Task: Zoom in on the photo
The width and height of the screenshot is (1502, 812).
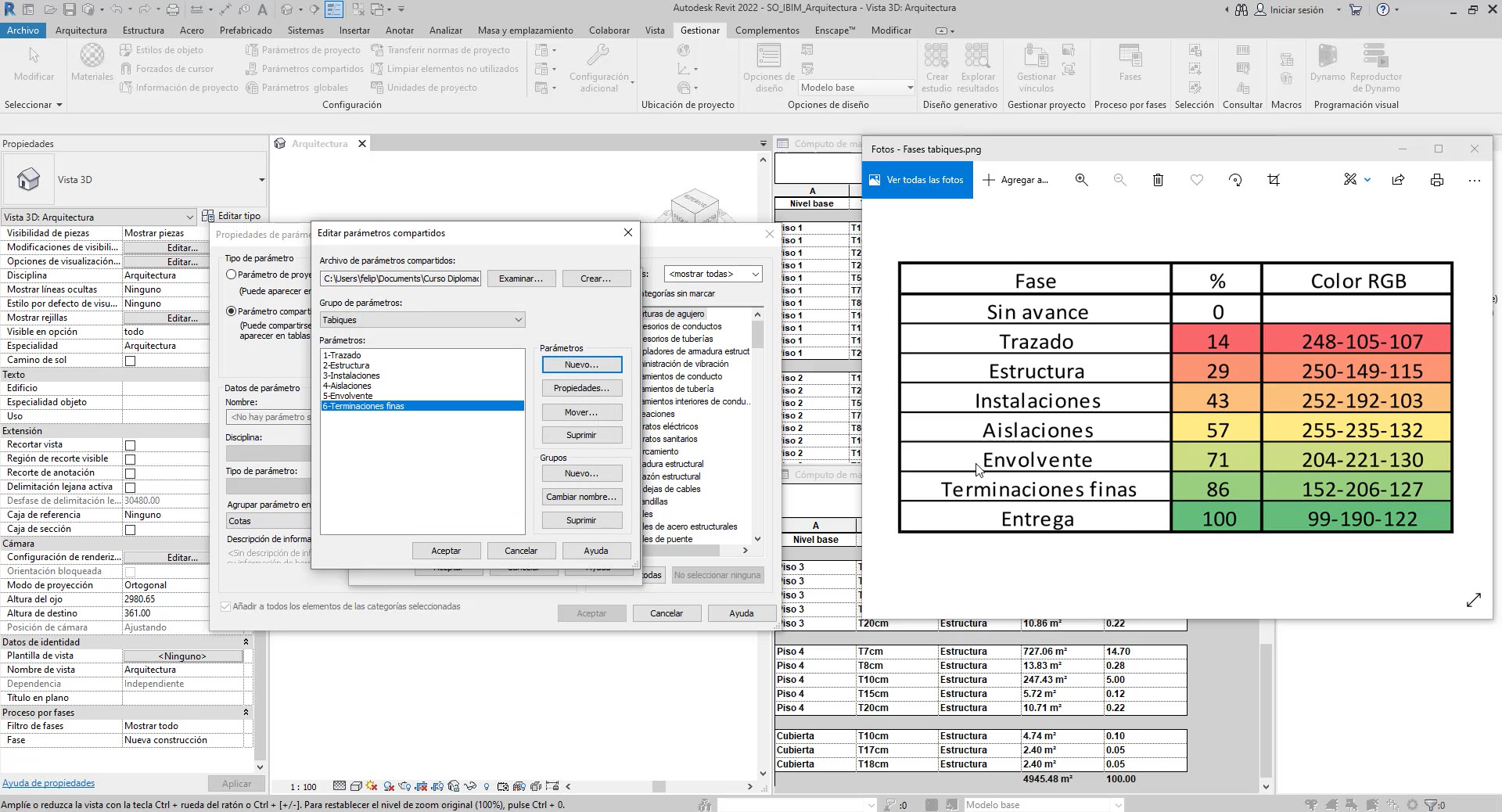Action: click(x=1081, y=180)
